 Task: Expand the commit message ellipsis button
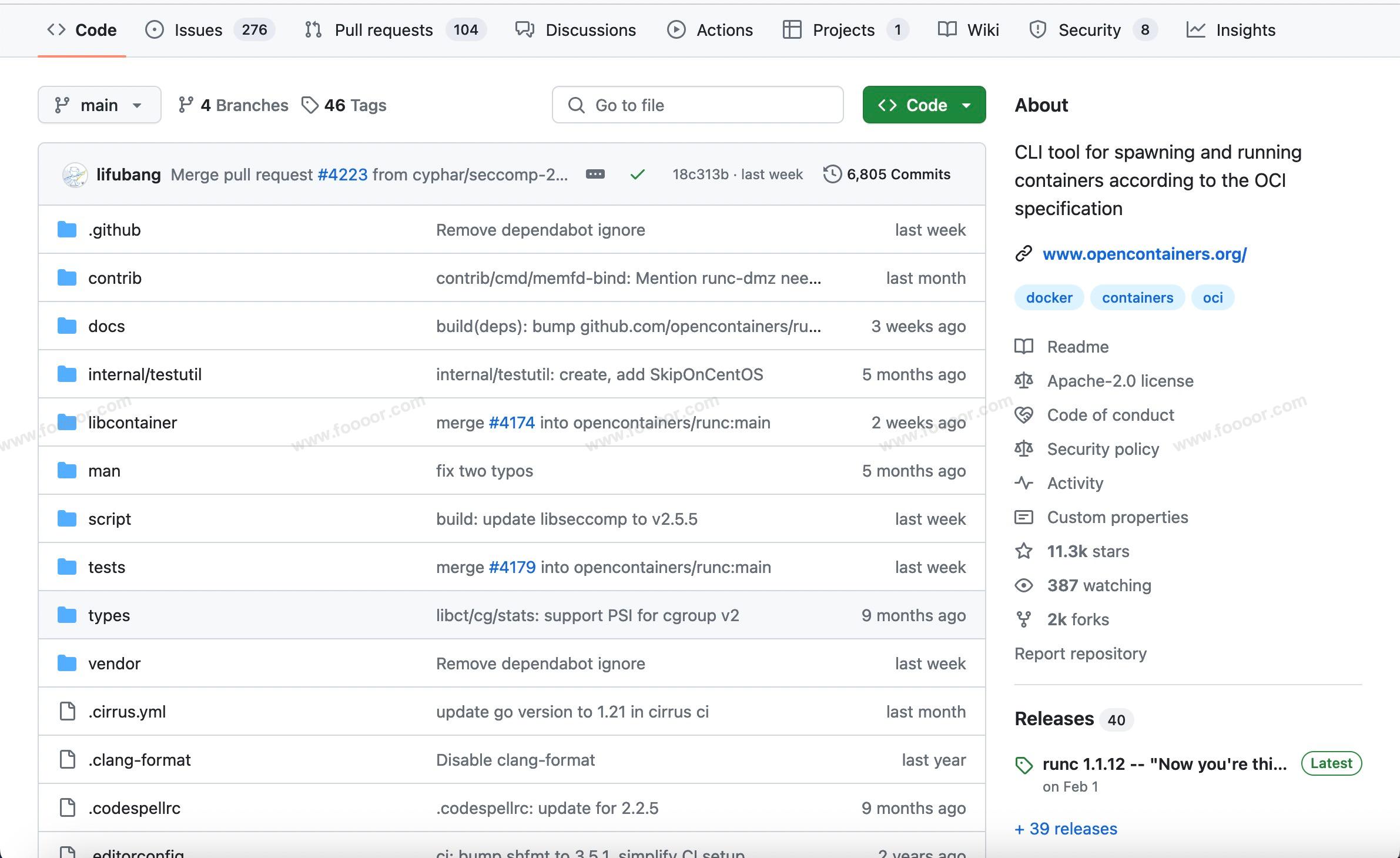click(x=595, y=175)
